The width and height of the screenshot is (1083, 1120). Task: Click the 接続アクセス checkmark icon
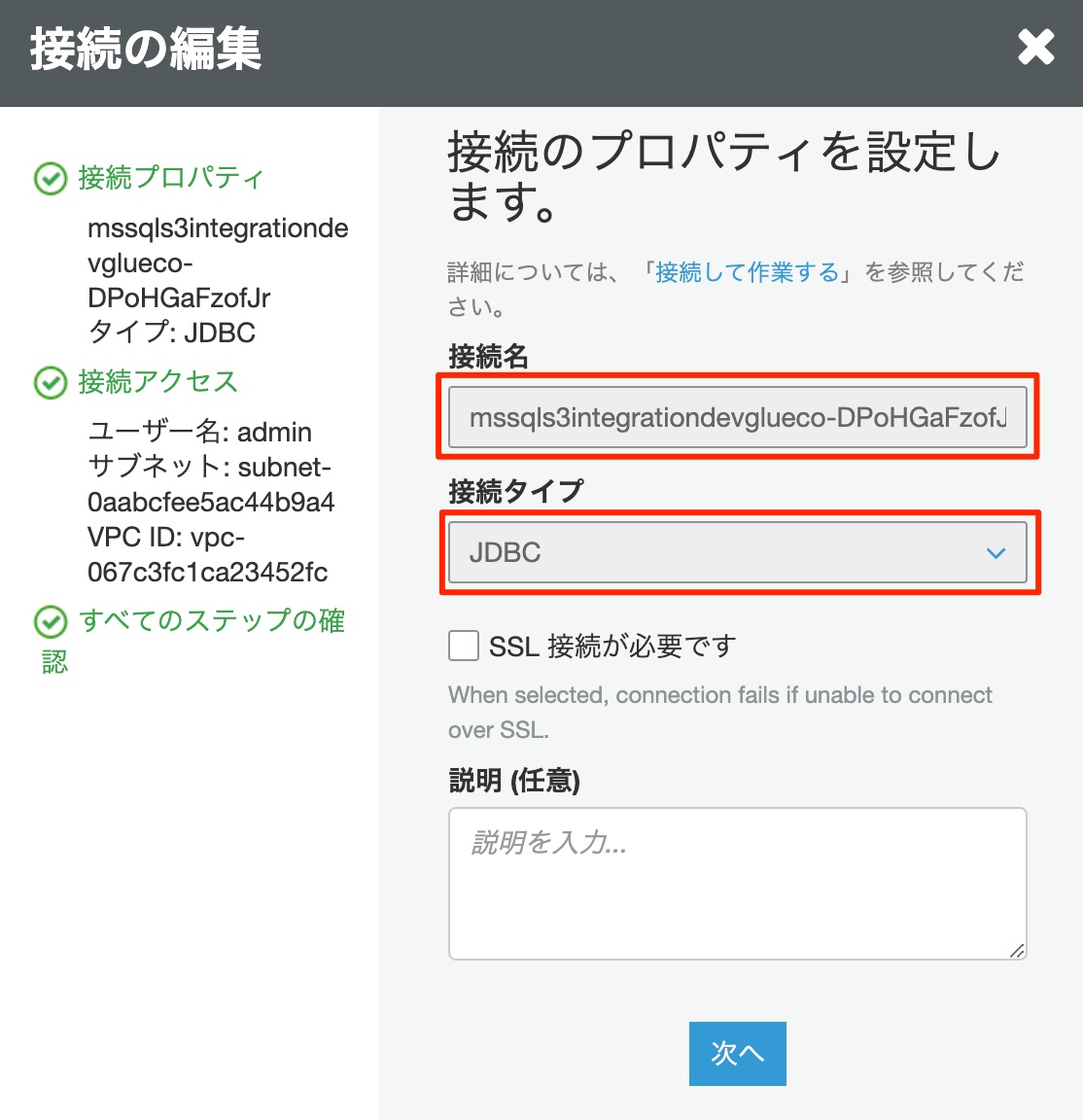(x=51, y=383)
